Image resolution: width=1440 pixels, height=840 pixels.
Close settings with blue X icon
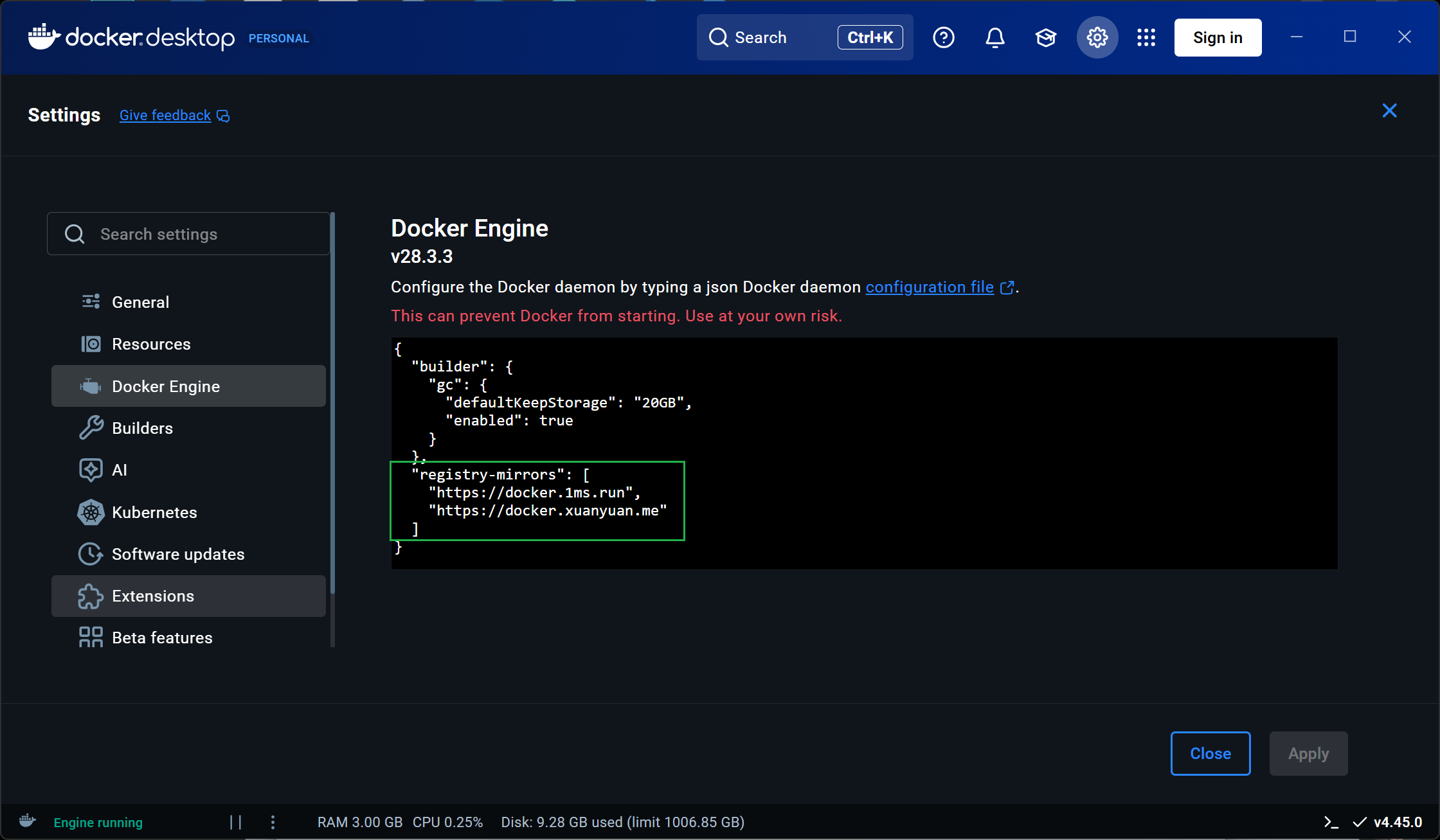coord(1389,111)
